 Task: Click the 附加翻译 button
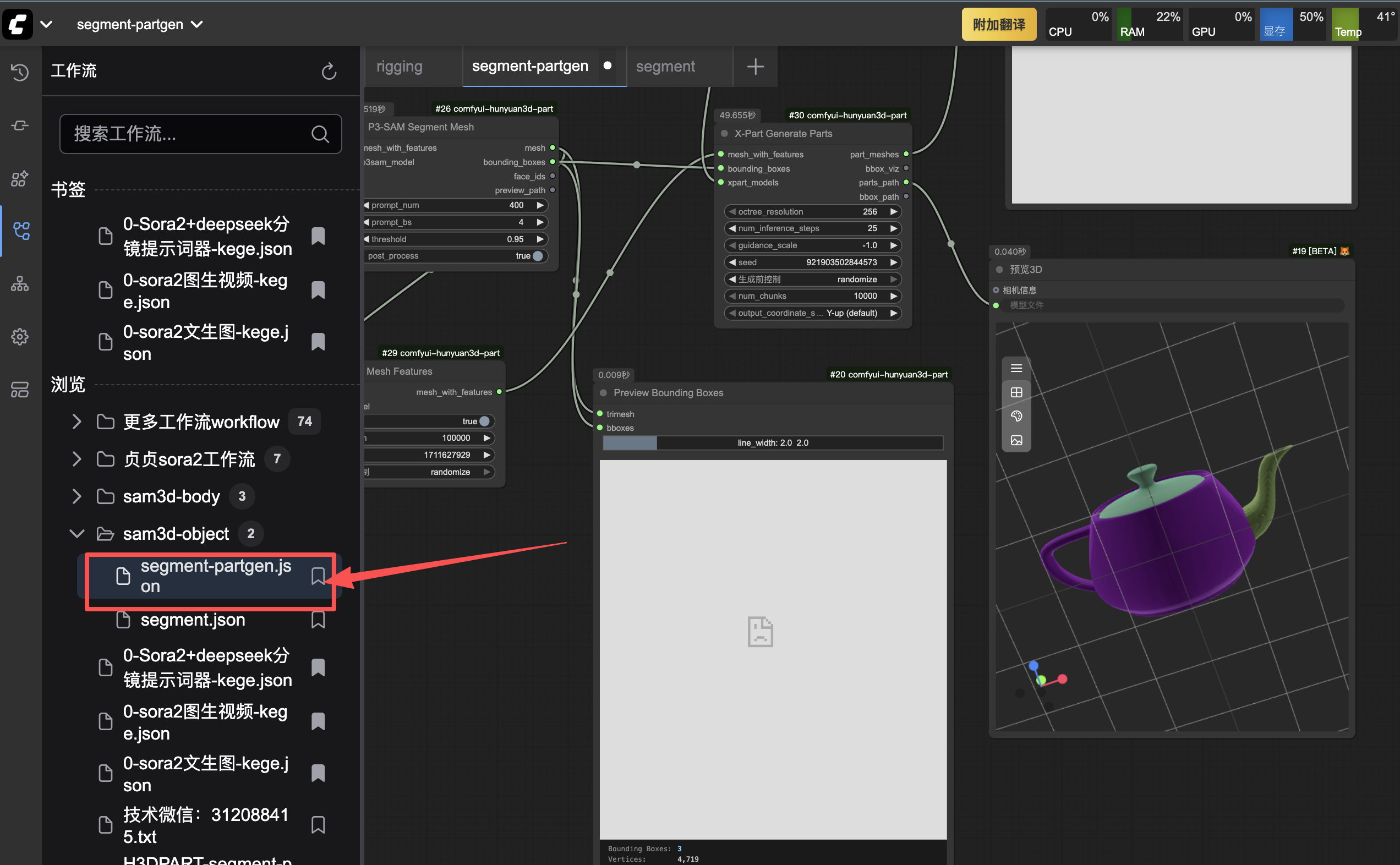click(x=998, y=25)
